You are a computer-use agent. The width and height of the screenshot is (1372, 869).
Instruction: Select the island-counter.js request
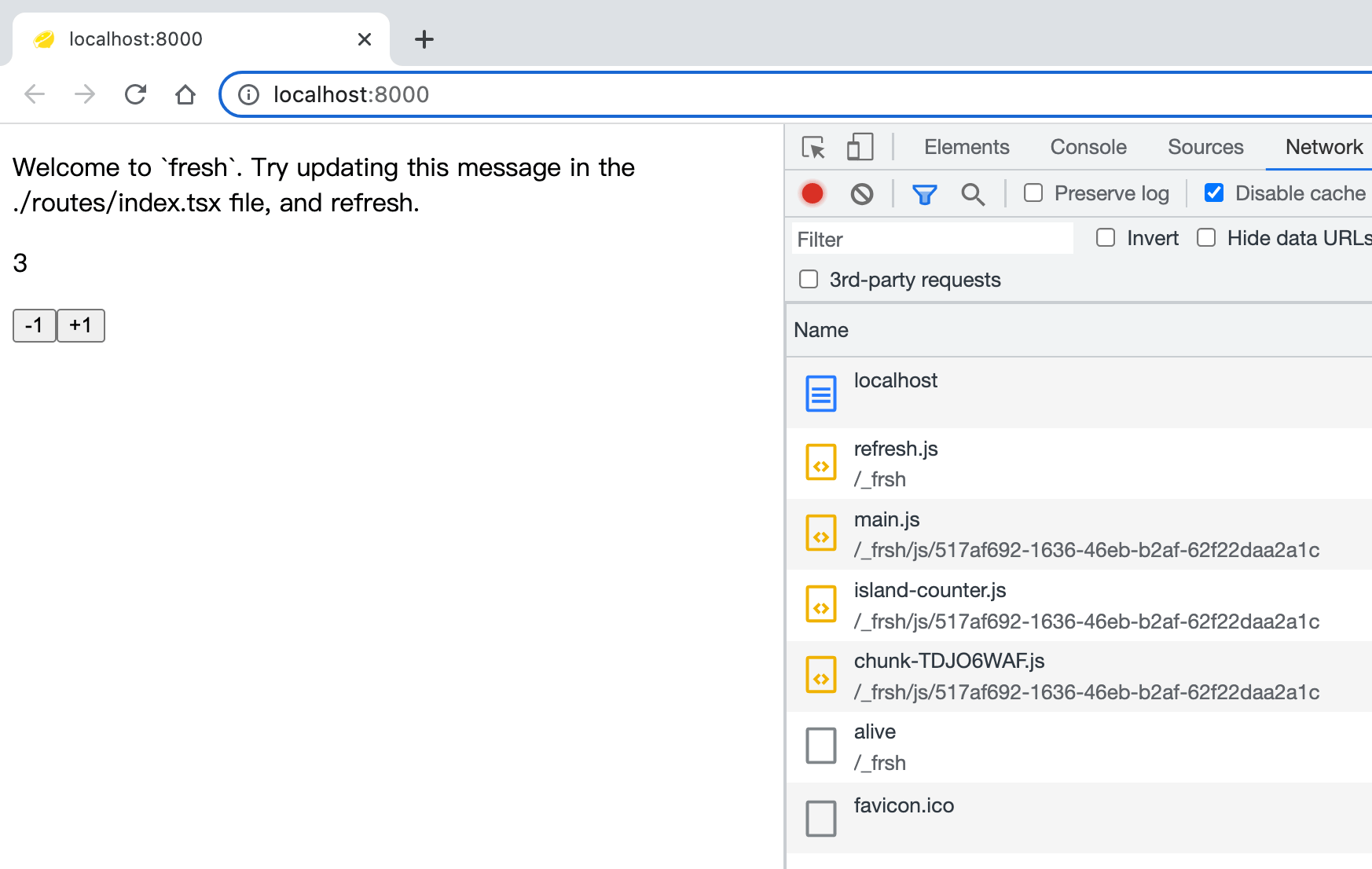(x=930, y=591)
